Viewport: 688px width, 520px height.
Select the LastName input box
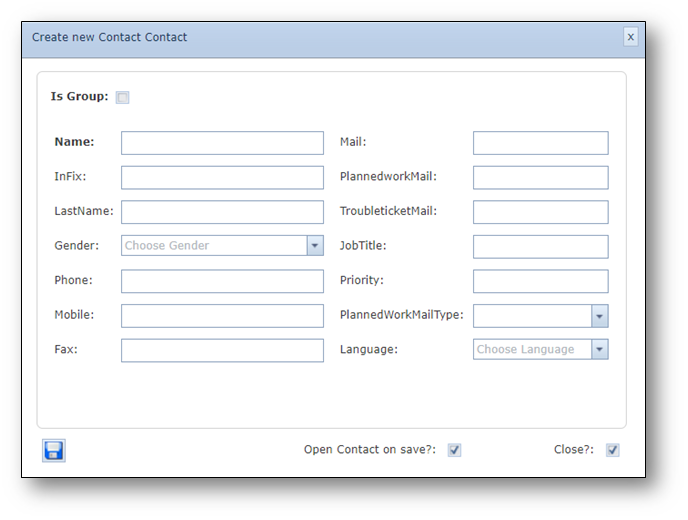tap(222, 212)
